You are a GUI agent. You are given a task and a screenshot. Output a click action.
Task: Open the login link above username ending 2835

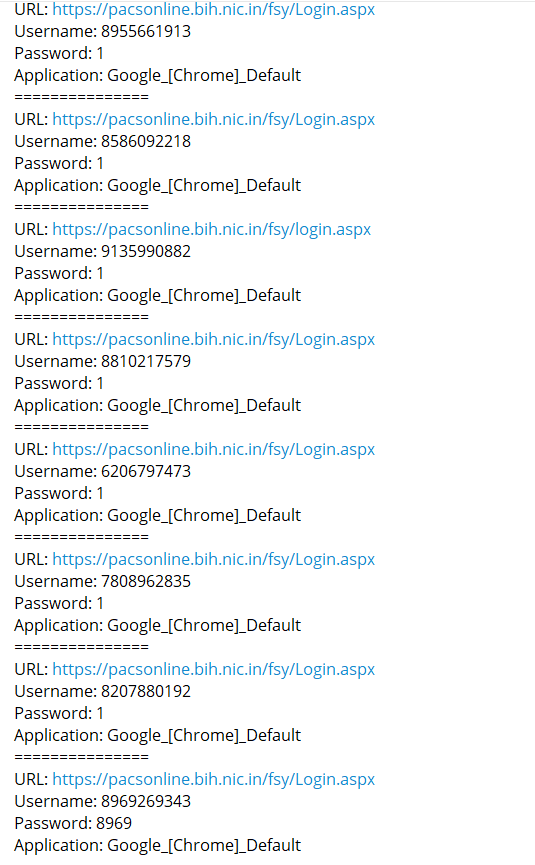pyautogui.click(x=213, y=559)
